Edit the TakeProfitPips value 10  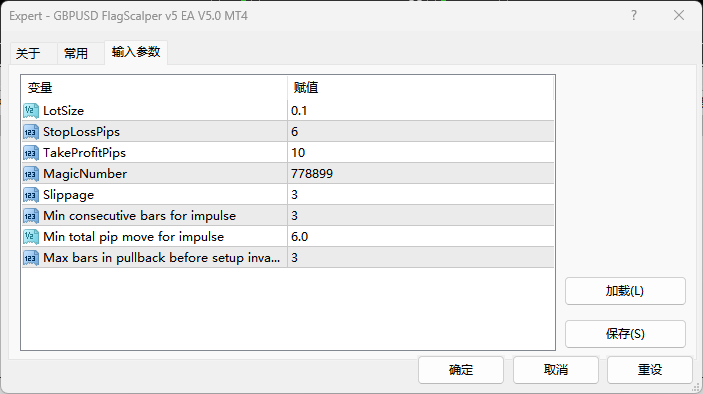(421, 153)
